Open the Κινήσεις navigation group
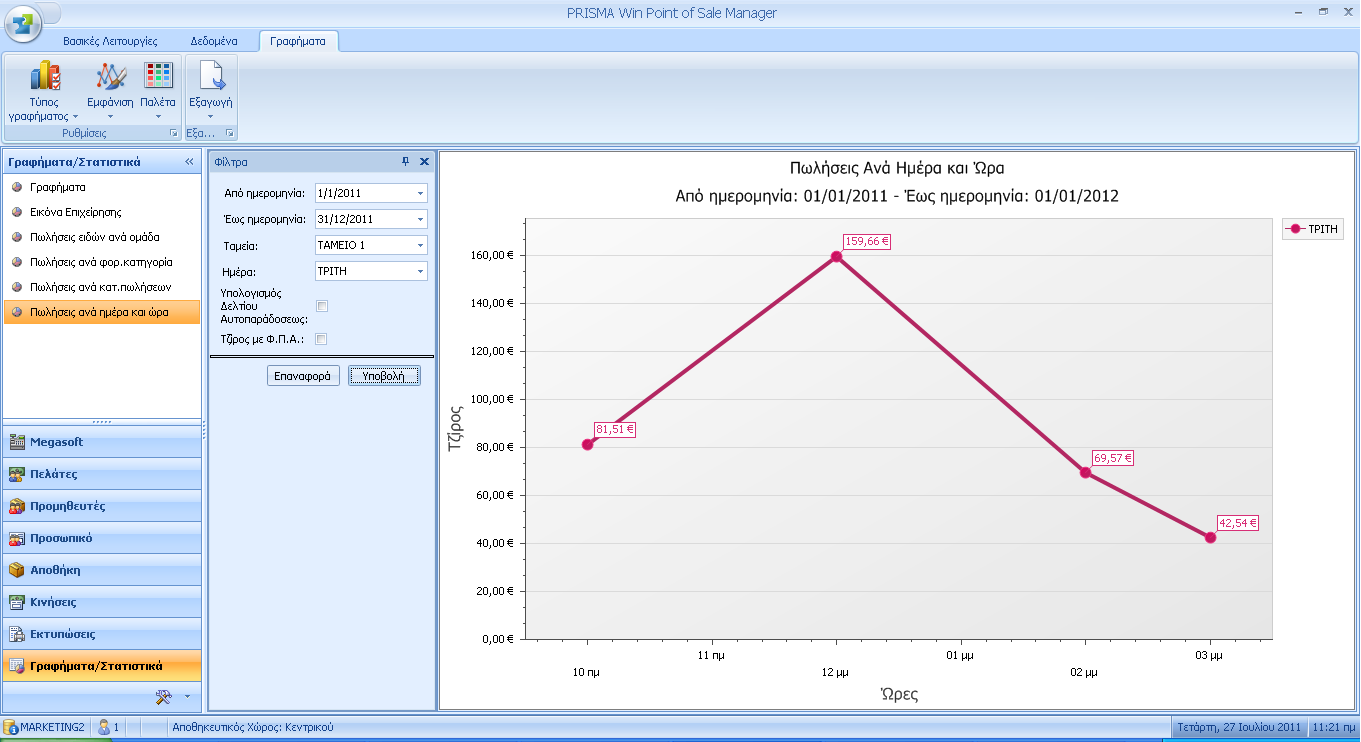Screen dimensions: 1361x742 pyautogui.click(x=102, y=602)
